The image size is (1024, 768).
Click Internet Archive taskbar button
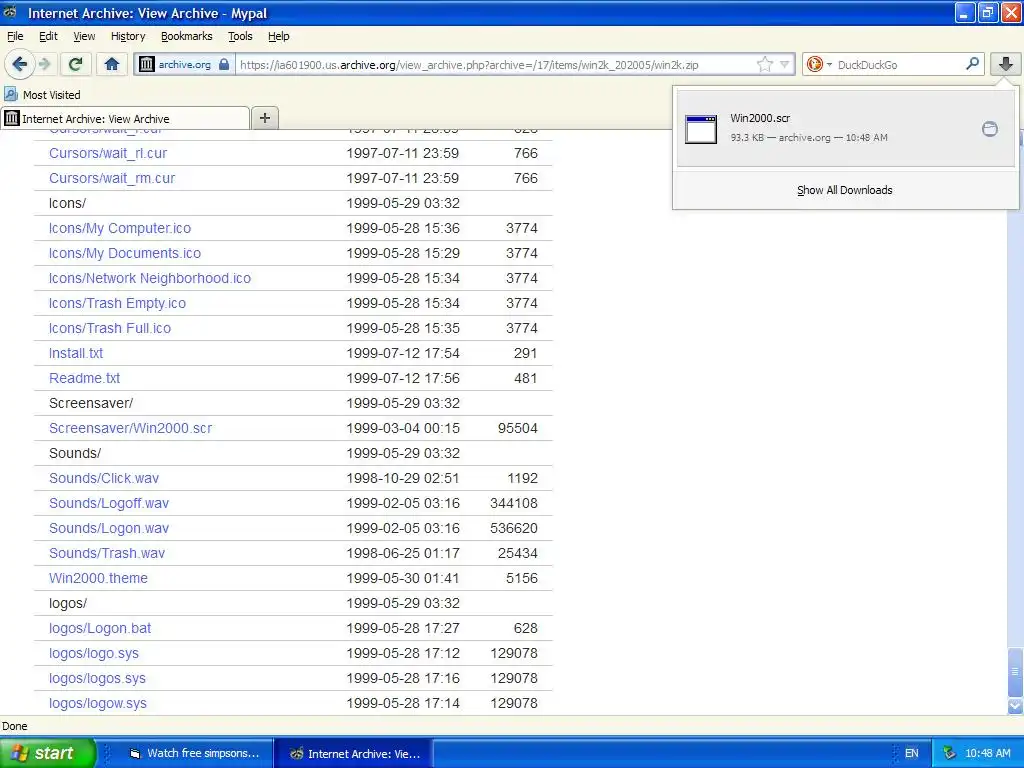[x=355, y=754]
